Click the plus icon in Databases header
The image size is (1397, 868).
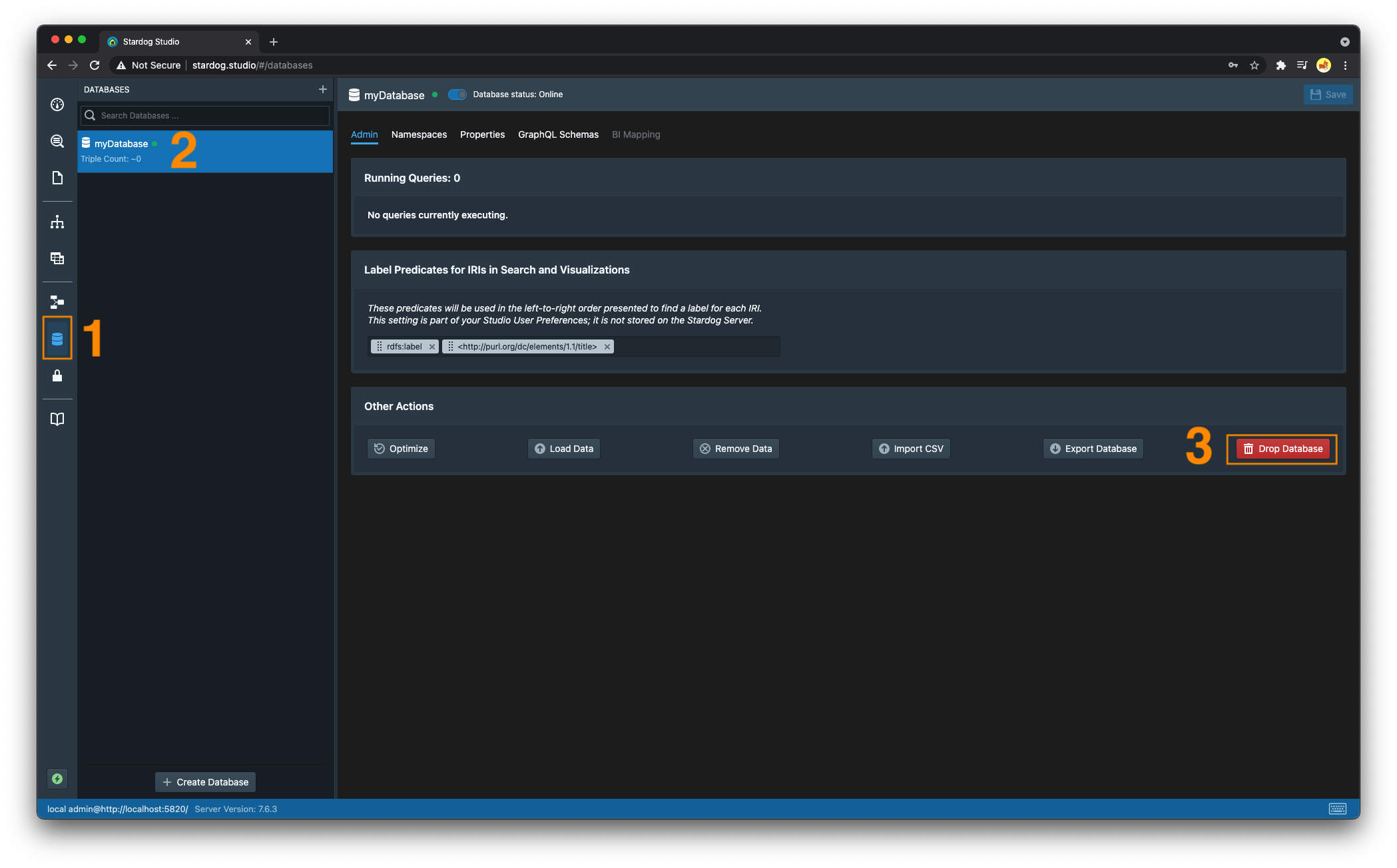[x=323, y=89]
